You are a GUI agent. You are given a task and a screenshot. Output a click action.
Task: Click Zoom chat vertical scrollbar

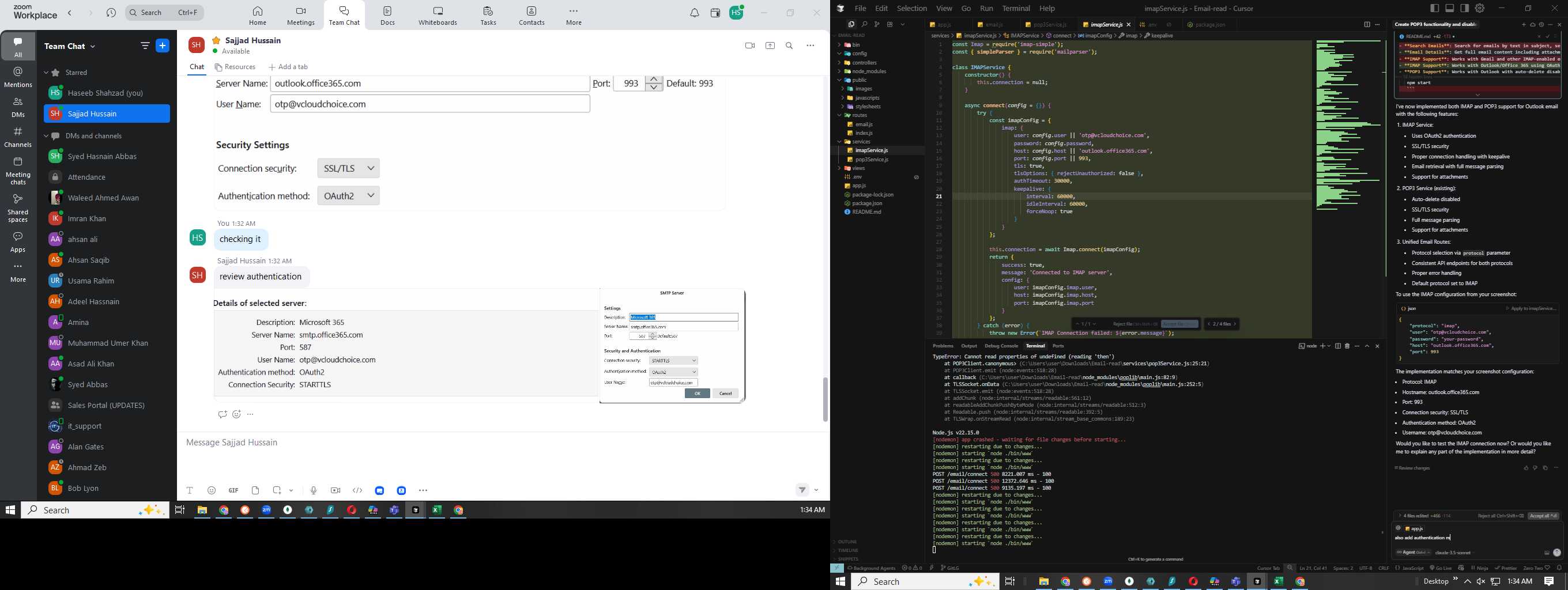(x=826, y=399)
